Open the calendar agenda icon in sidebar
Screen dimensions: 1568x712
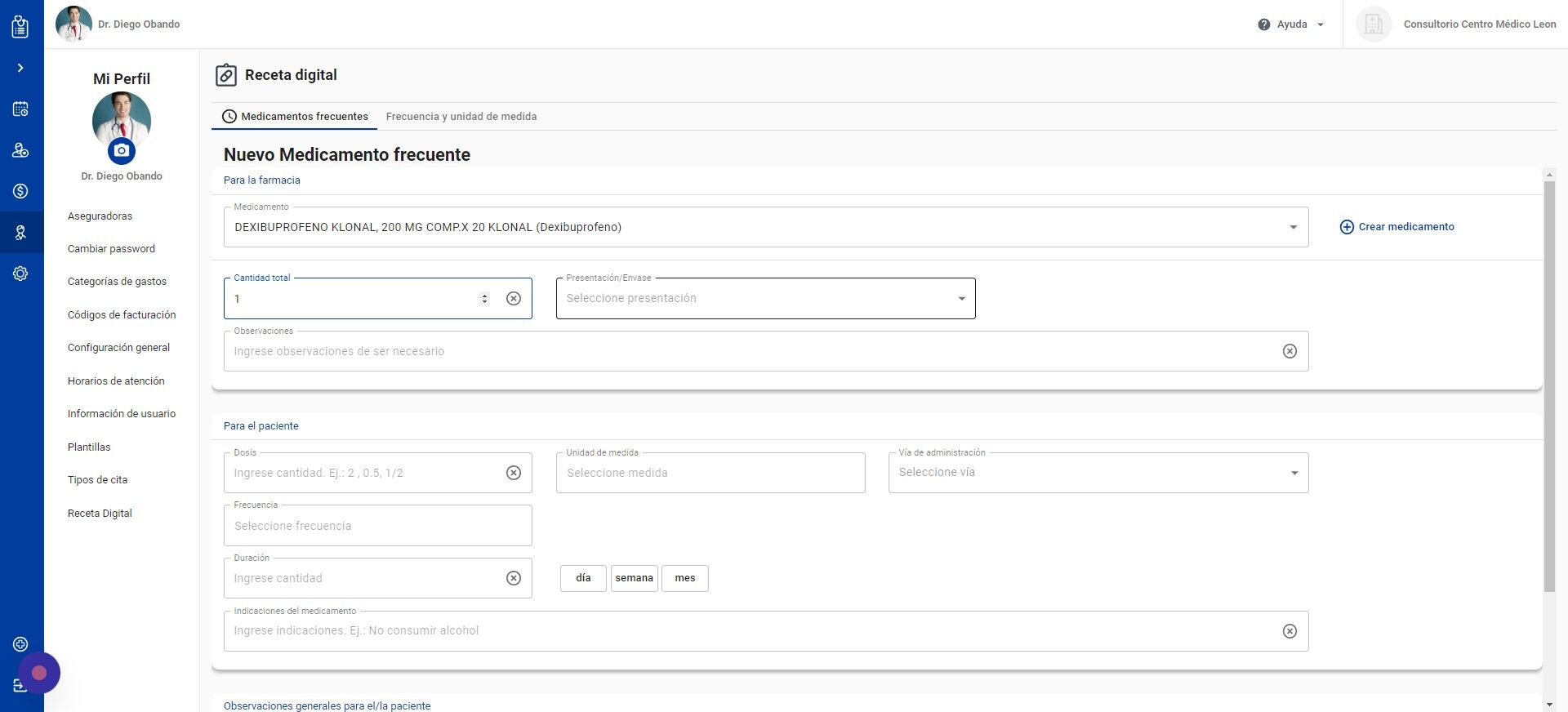pyautogui.click(x=20, y=109)
